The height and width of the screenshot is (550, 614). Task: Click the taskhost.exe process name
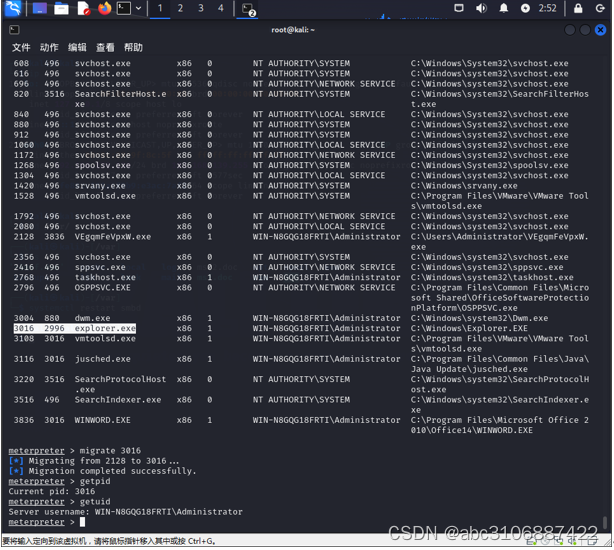click(105, 278)
